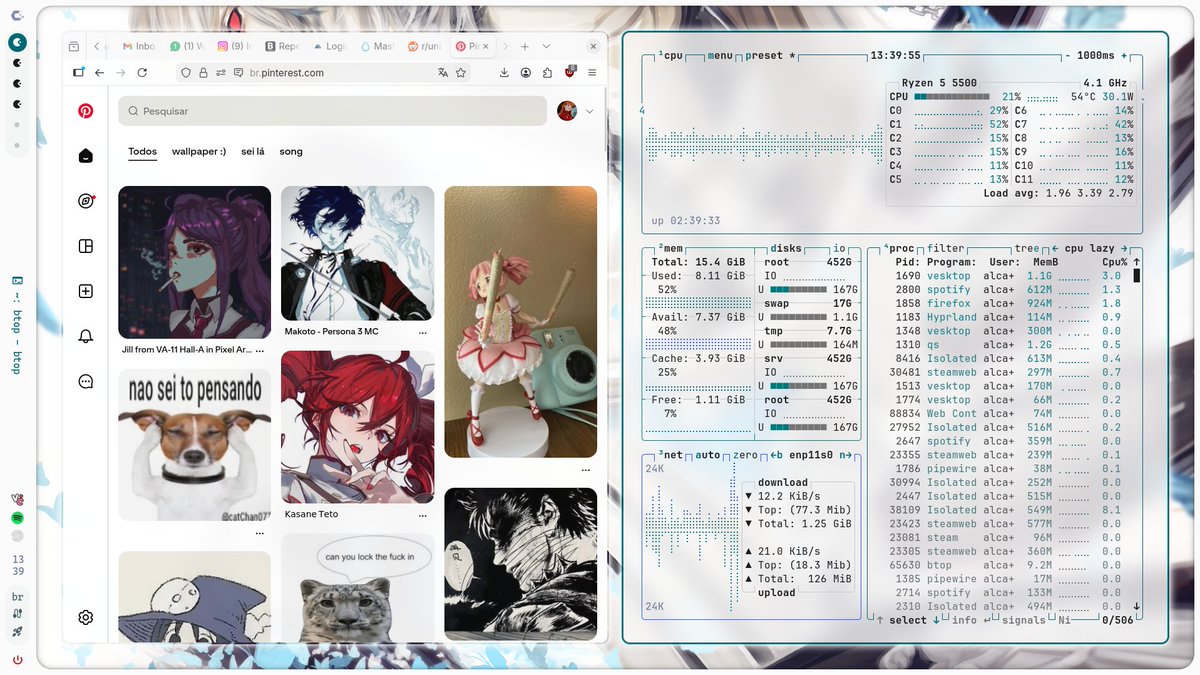
Task: Open Firefox account icon
Action: tap(525, 73)
